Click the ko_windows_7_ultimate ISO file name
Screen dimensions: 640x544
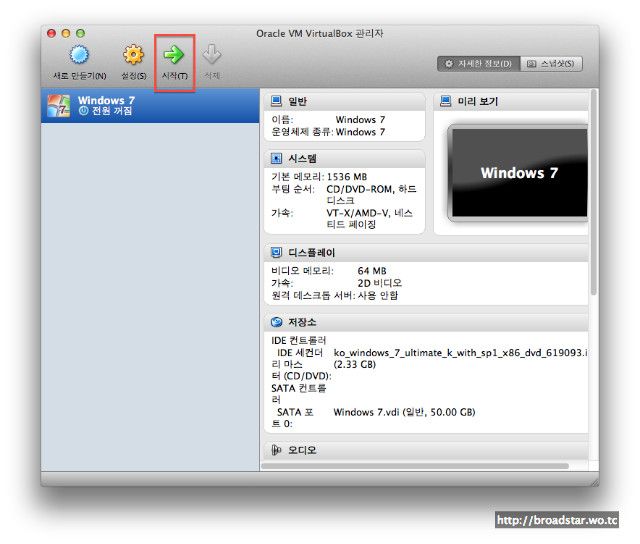(x=460, y=353)
